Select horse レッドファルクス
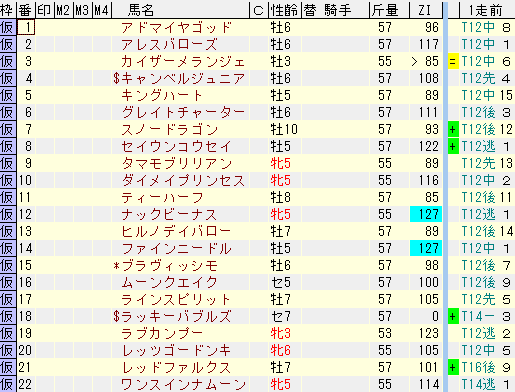The image size is (515, 392). point(176,367)
